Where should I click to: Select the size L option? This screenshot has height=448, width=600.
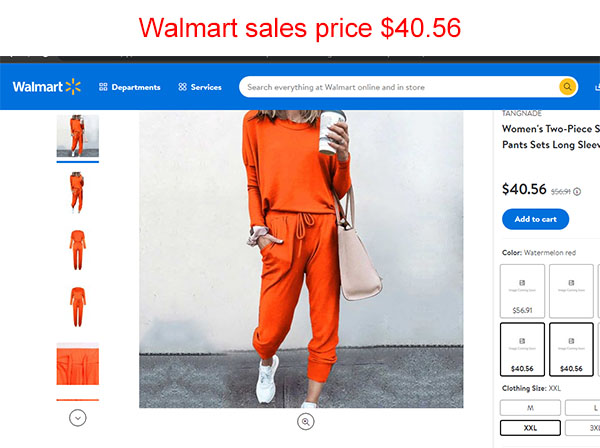coord(582,408)
